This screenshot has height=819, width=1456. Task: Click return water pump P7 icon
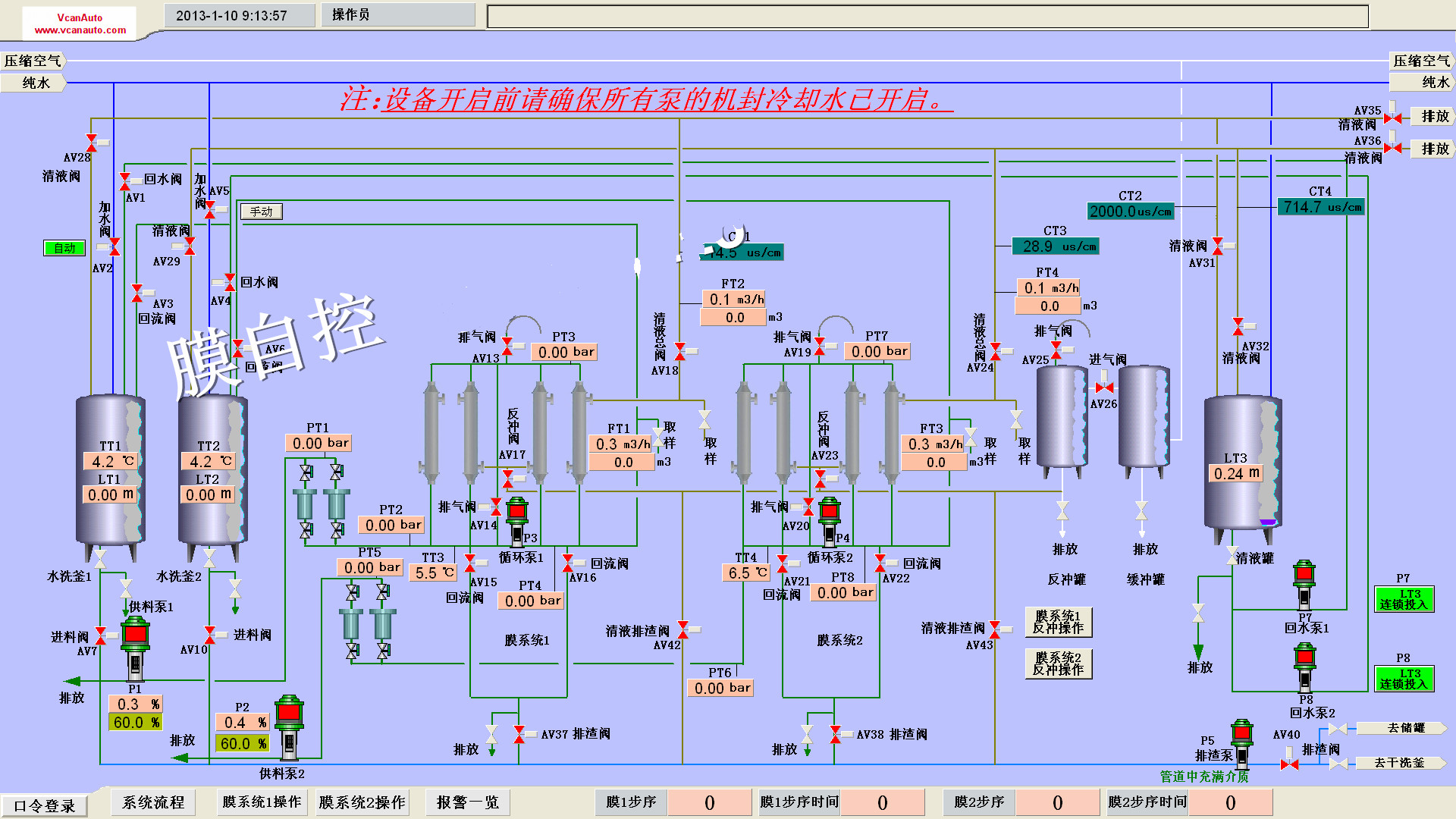[1304, 584]
